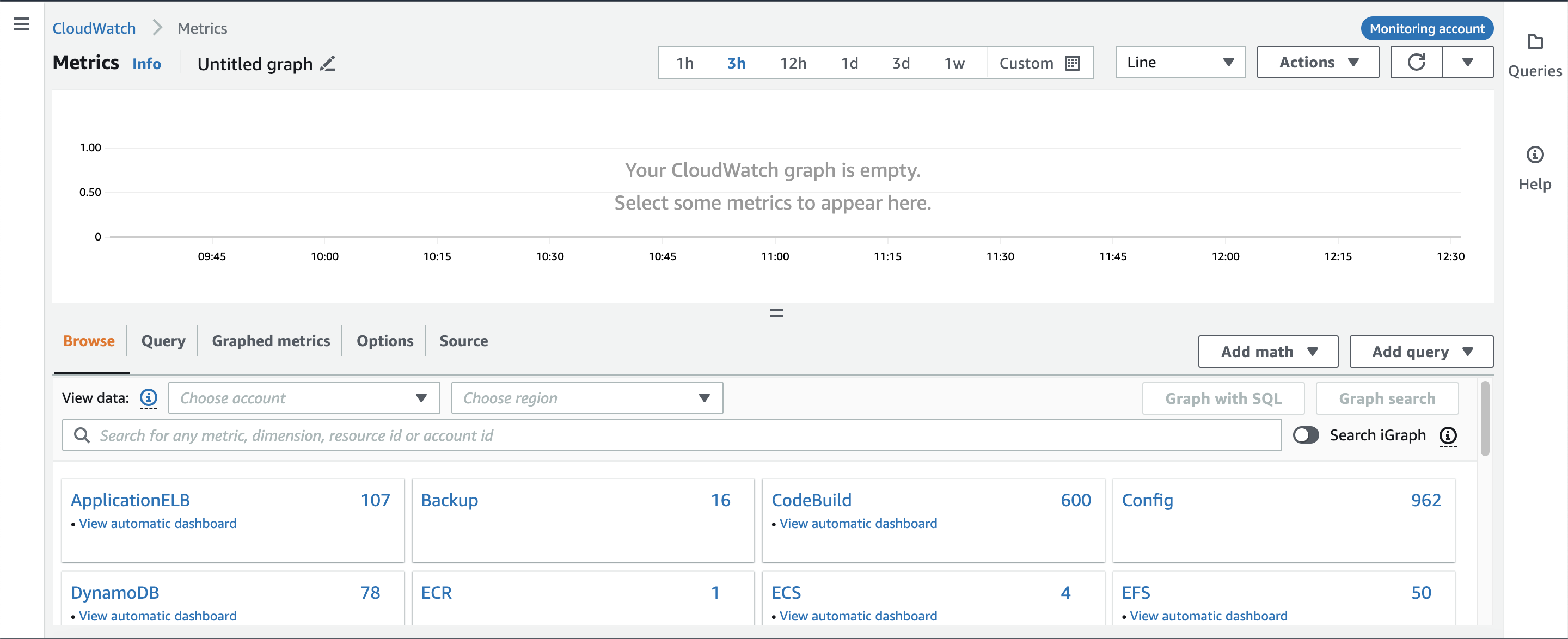Open the CodeBuild namespace
The height and width of the screenshot is (639, 1568).
(811, 500)
